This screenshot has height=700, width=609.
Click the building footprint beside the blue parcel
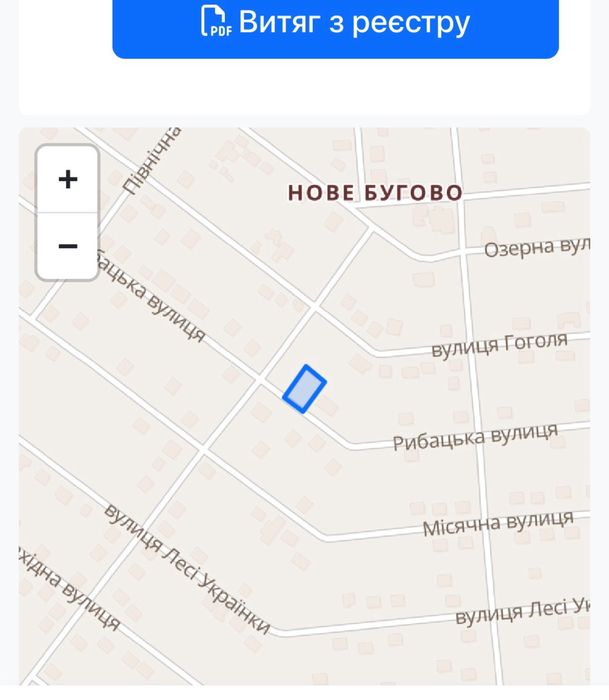(x=329, y=407)
